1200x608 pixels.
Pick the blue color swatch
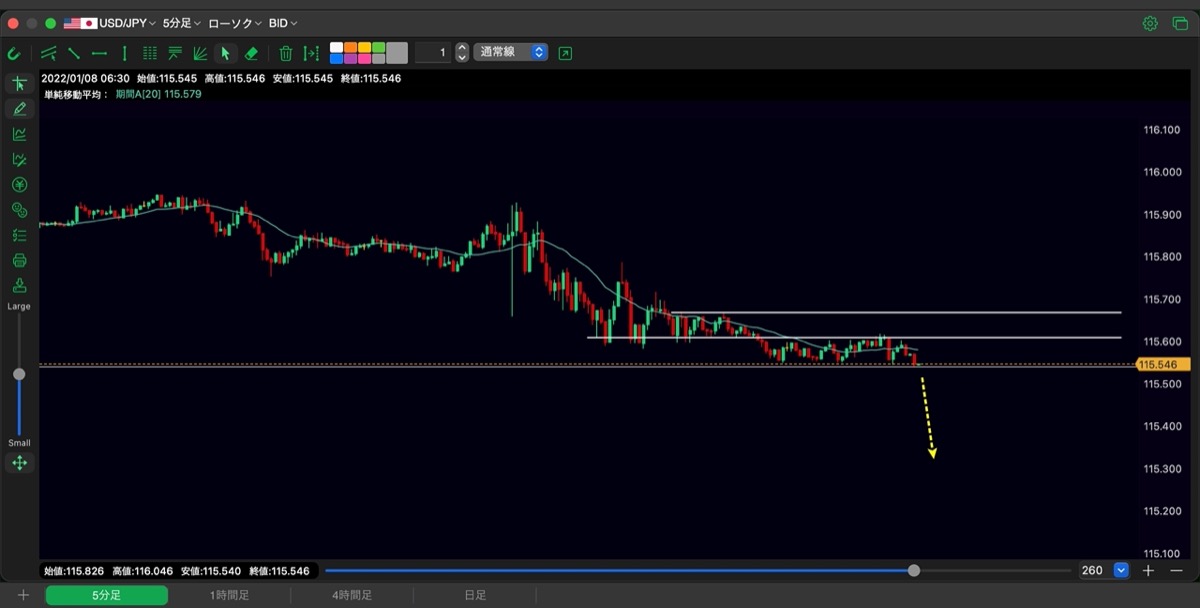coord(336,59)
